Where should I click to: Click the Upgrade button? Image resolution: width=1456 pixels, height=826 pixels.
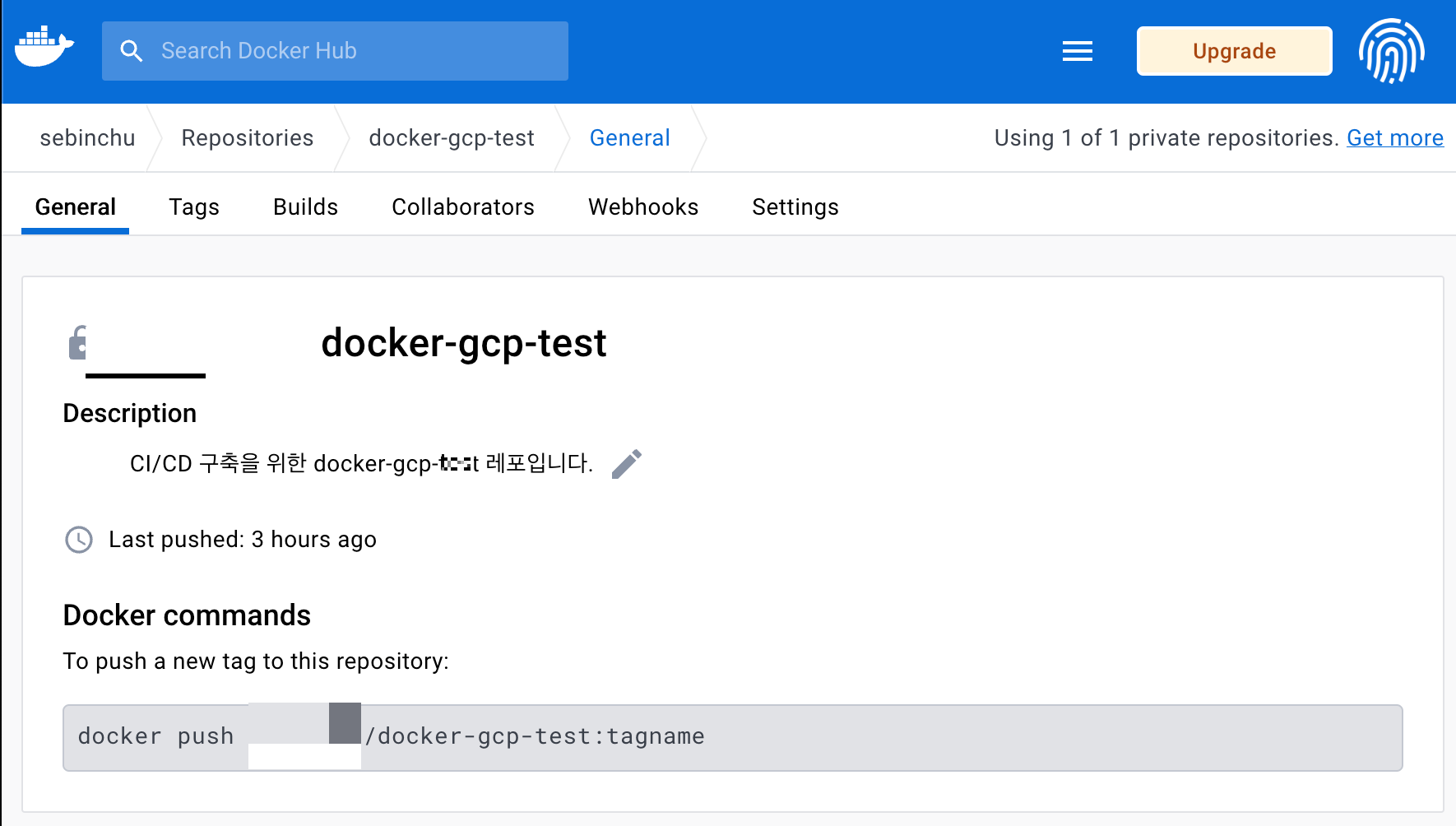[1234, 51]
